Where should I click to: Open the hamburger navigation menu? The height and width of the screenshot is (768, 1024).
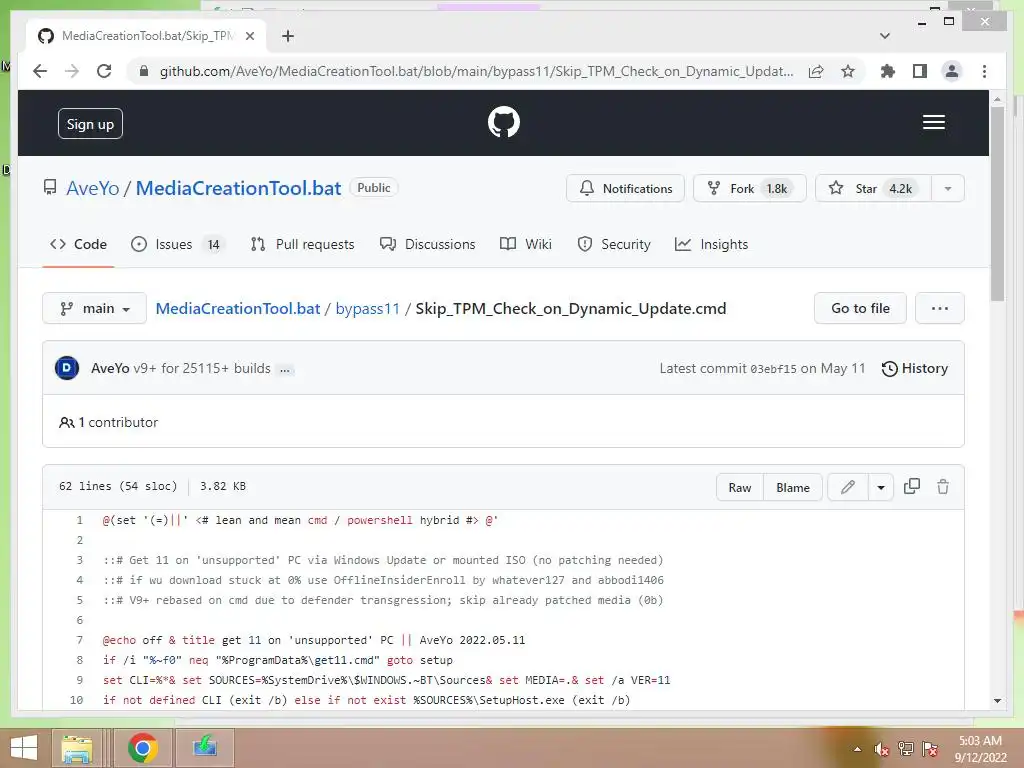point(933,122)
